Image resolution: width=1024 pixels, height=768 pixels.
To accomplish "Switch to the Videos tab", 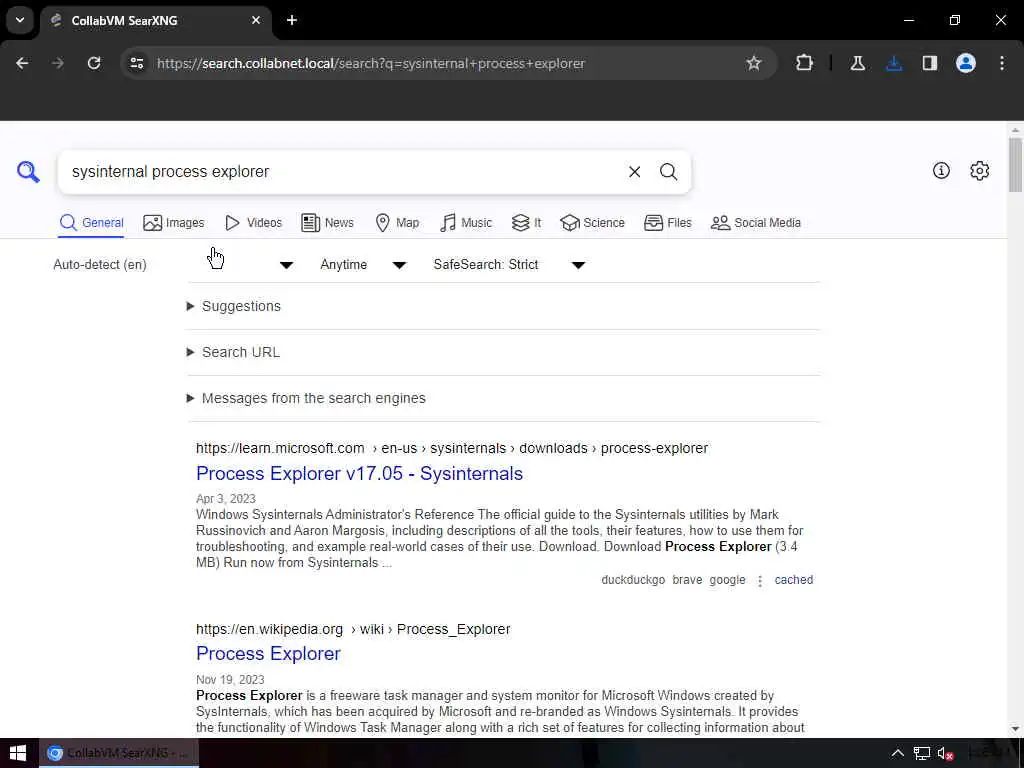I will tap(253, 223).
